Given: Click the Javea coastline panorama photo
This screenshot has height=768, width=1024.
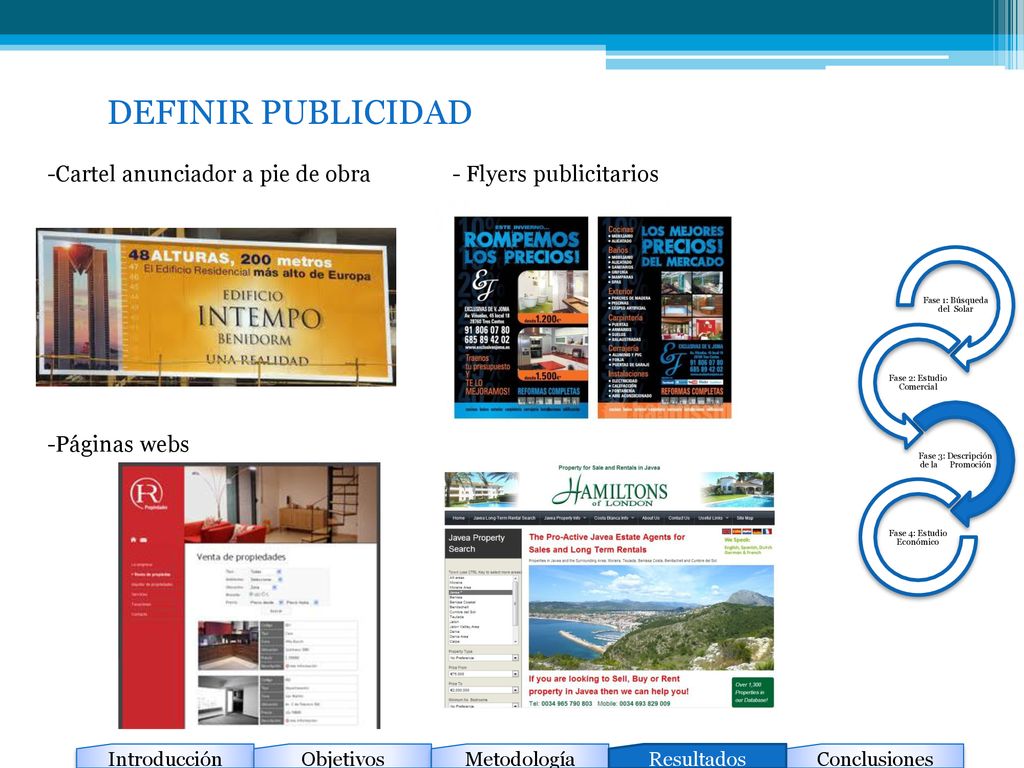Looking at the screenshot, I should point(651,618).
